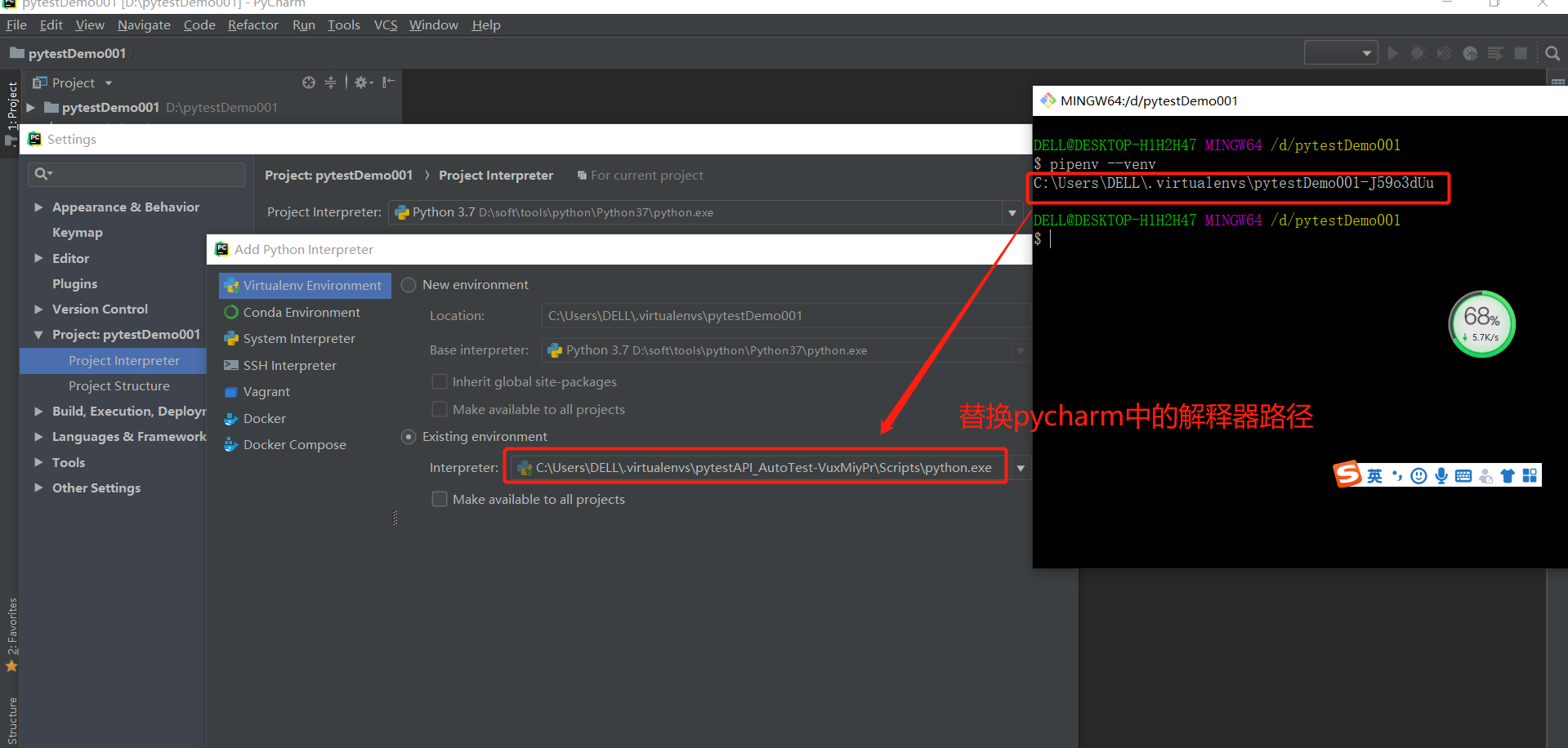Select SSH Interpreter option
This screenshot has width=1568, height=748.
tap(290, 365)
